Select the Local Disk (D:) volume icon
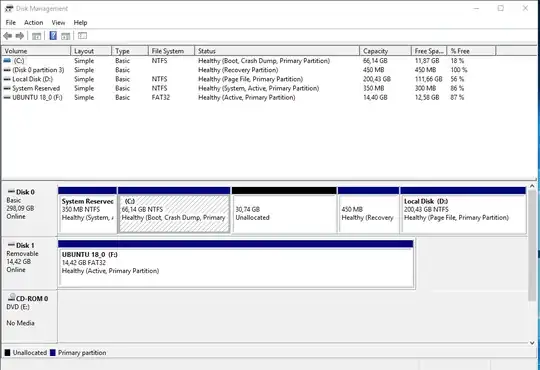The image size is (540, 370). coord(7,79)
